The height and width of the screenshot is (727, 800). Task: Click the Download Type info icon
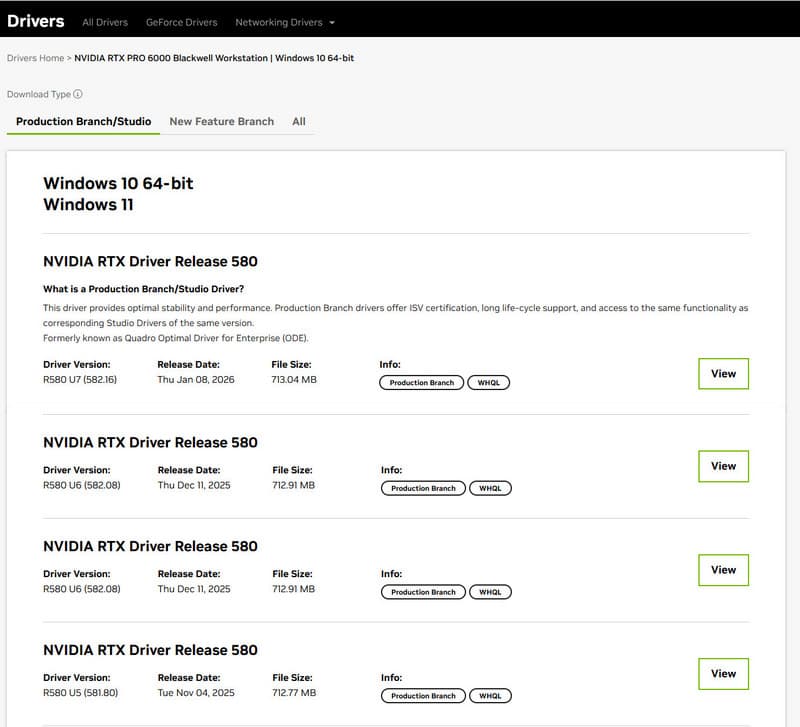pyautogui.click(x=78, y=94)
